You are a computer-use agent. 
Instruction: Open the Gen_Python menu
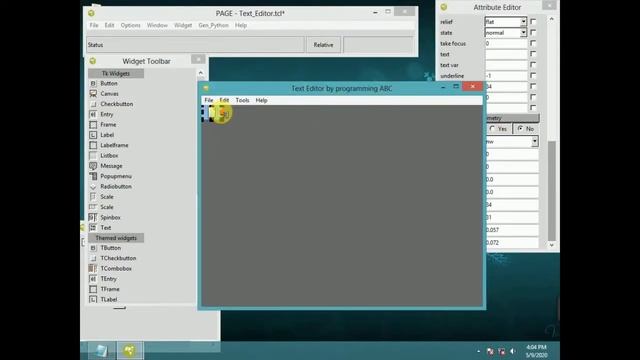point(213,25)
